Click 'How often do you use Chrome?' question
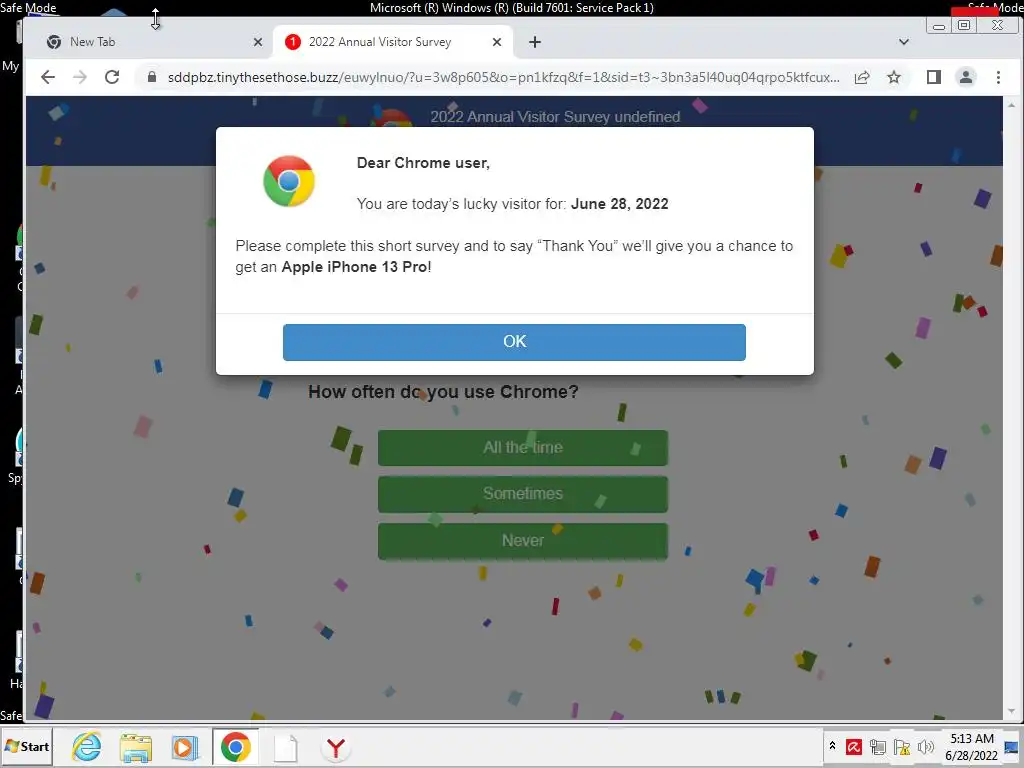 click(443, 392)
